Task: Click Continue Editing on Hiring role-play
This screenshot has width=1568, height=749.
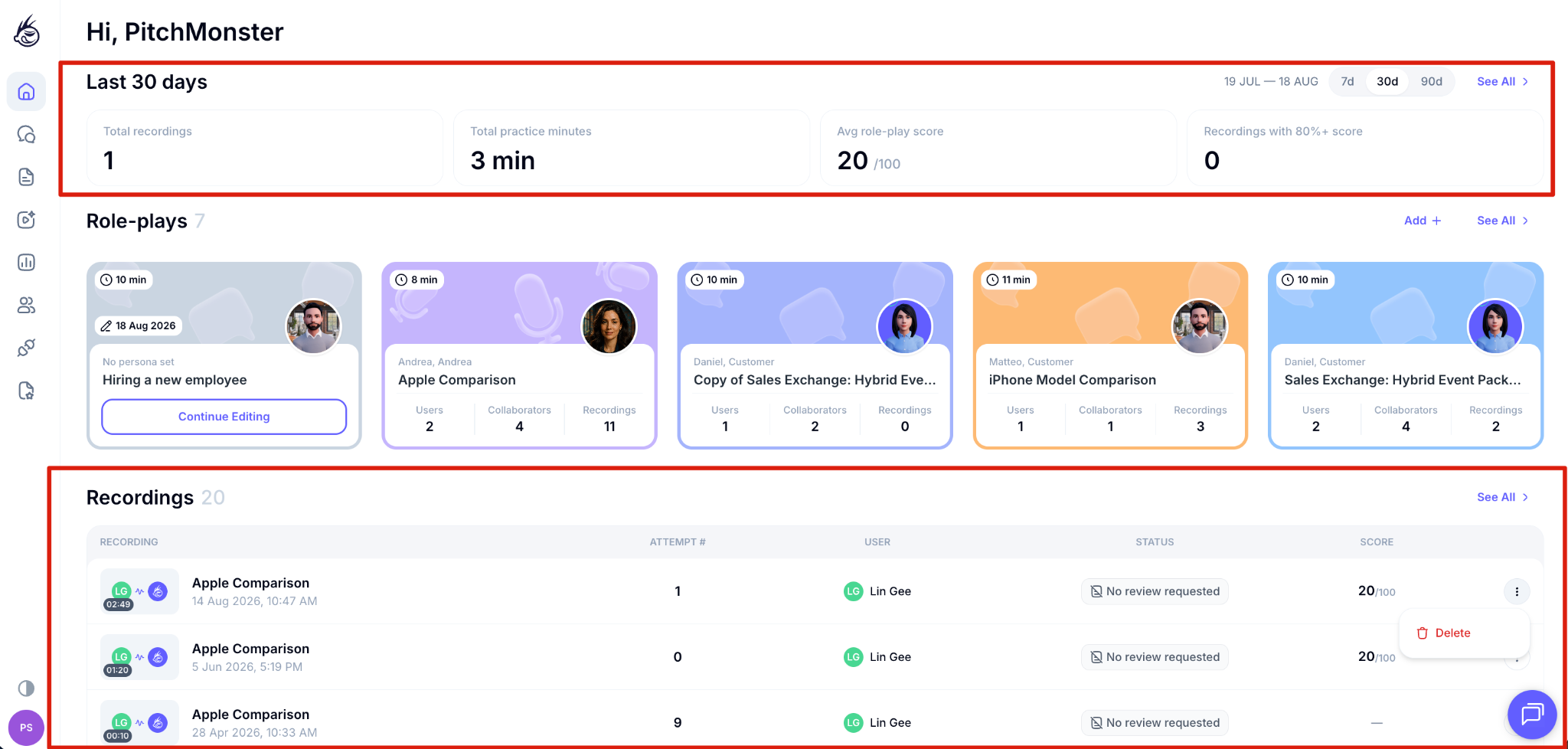Action: click(x=224, y=417)
